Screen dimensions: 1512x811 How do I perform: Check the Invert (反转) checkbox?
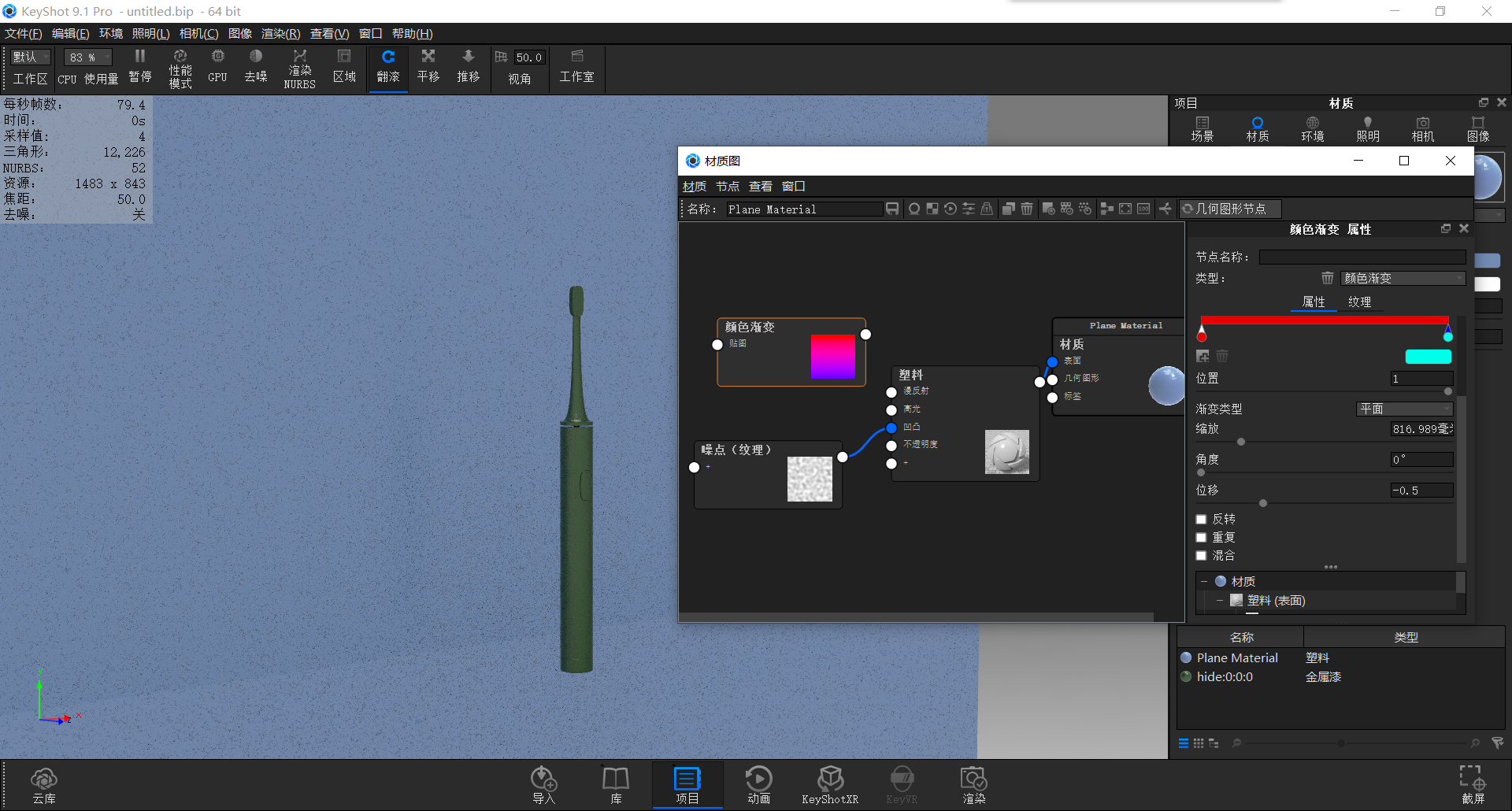click(1201, 520)
